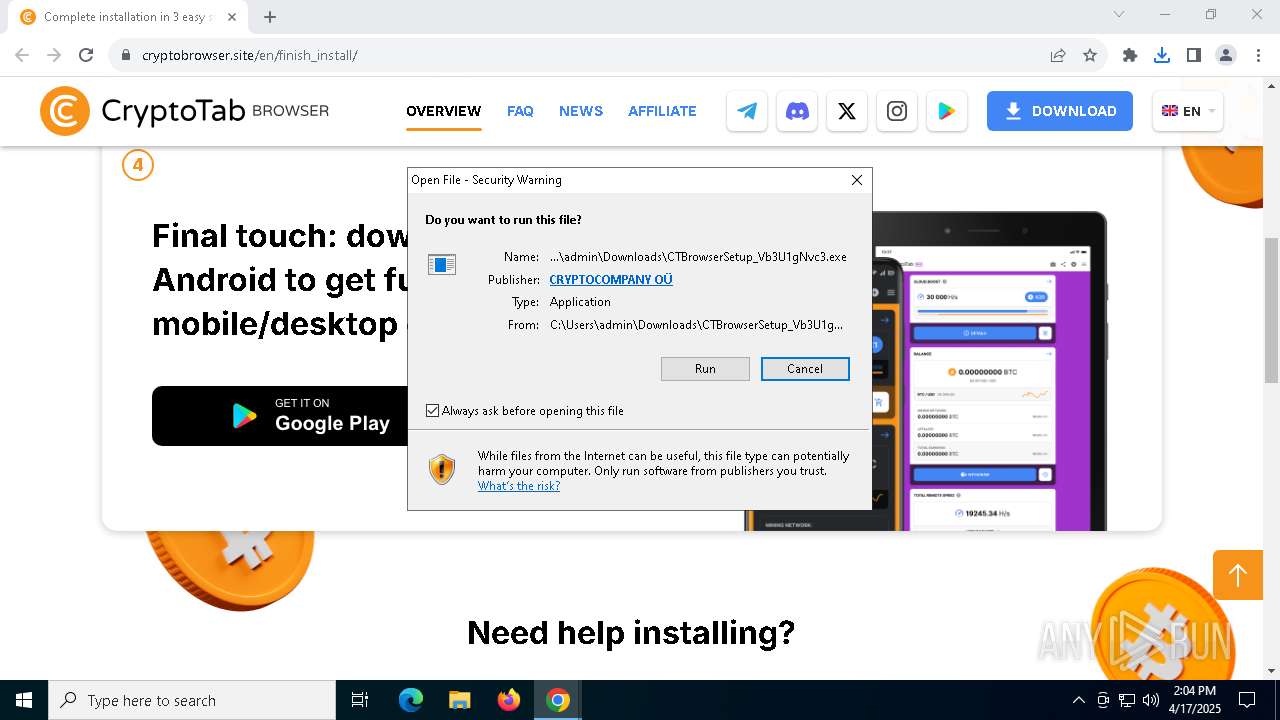The height and width of the screenshot is (720, 1280).
Task: Open CryptoTab Telegram channel icon
Action: pos(747,111)
